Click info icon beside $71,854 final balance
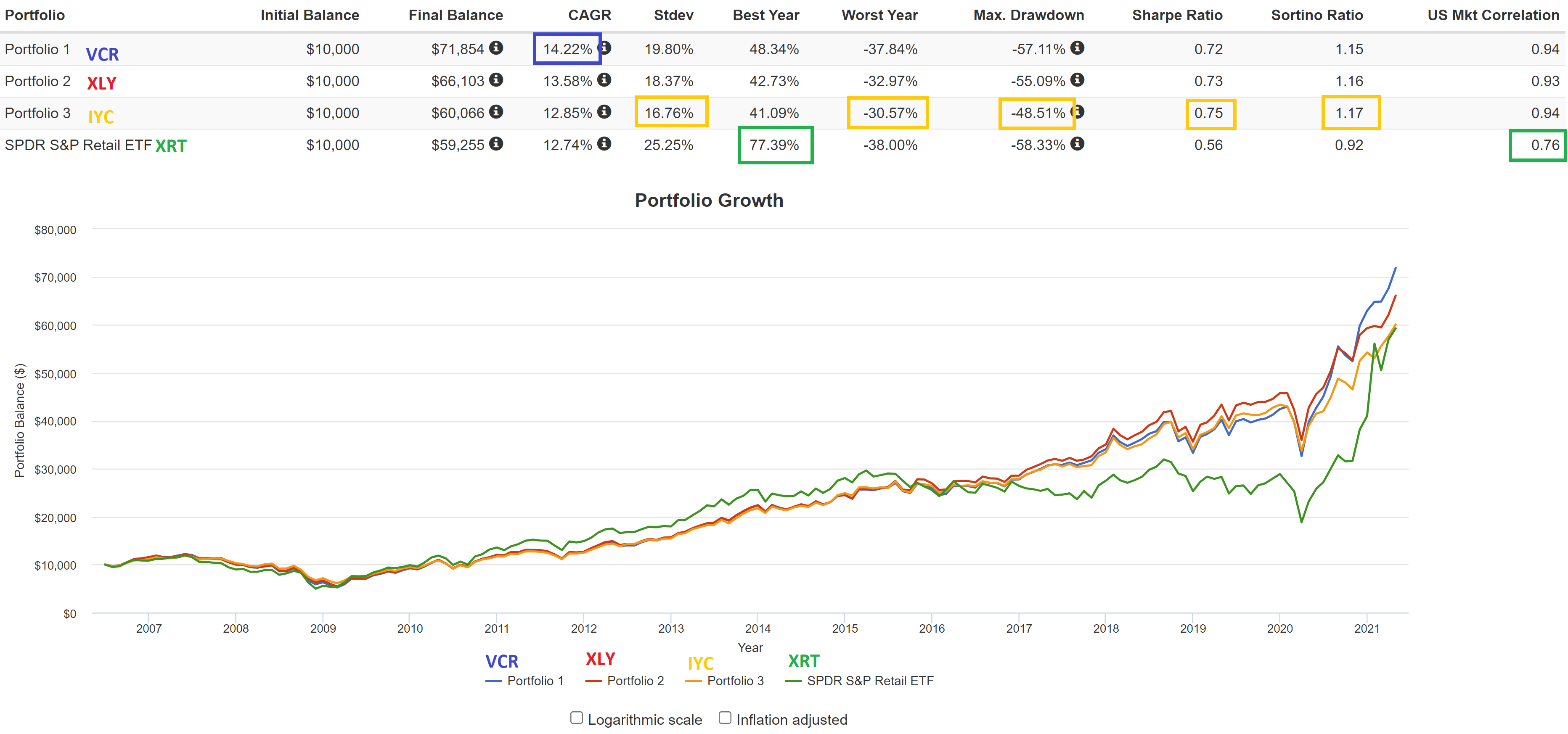This screenshot has width=1568, height=734. point(496,48)
